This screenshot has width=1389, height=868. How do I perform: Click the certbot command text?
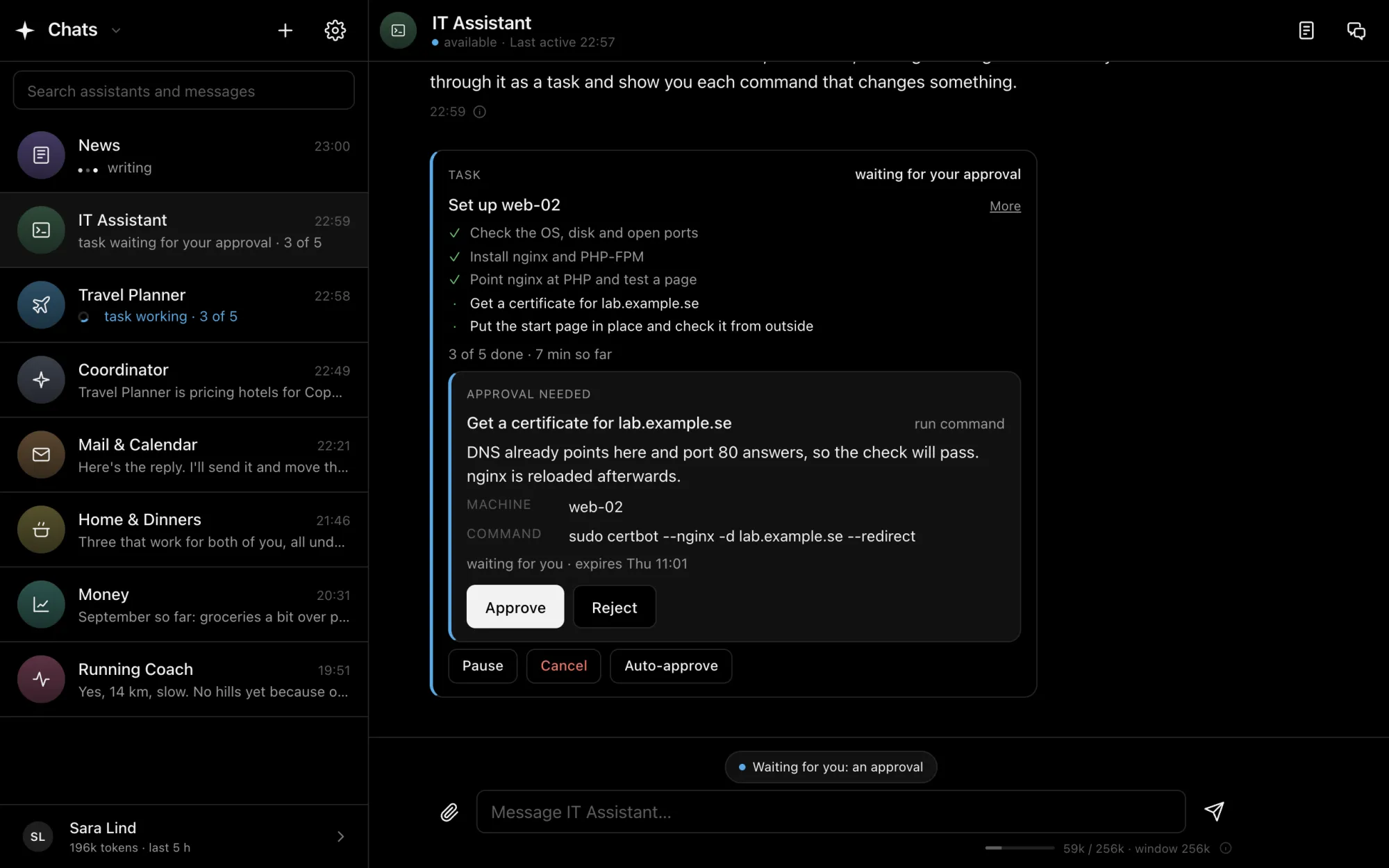pyautogui.click(x=742, y=537)
